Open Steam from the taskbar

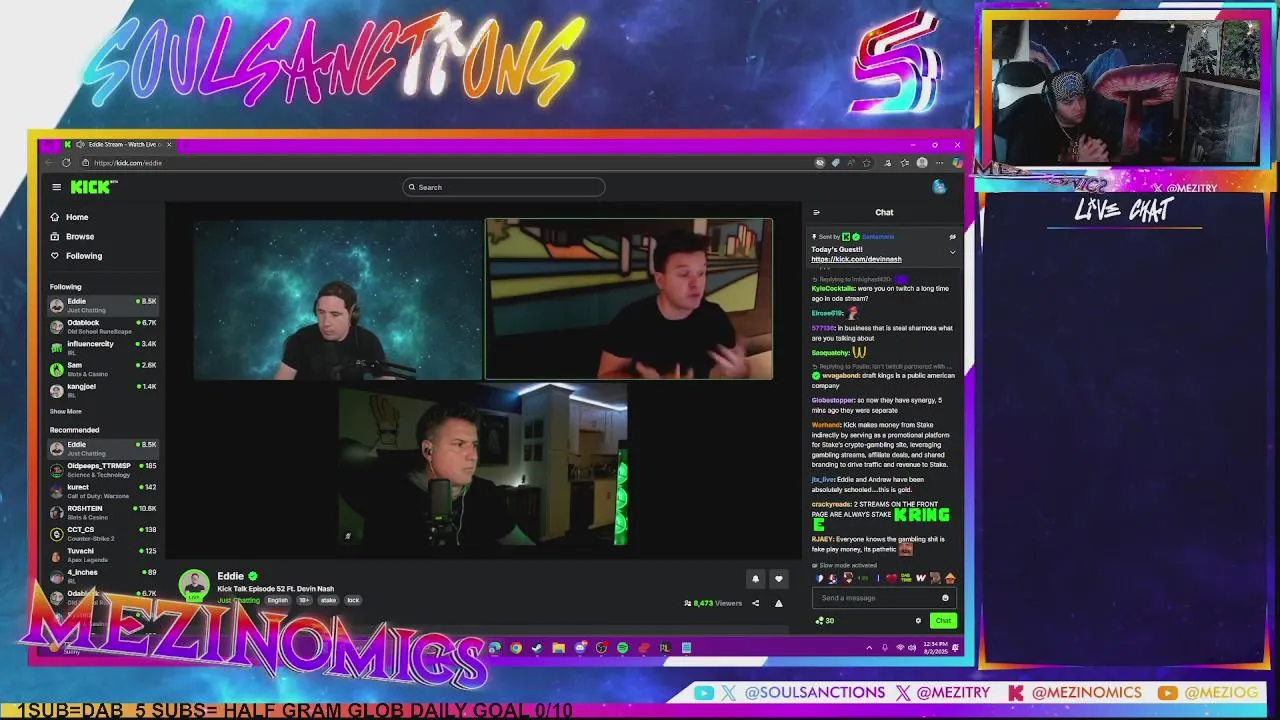point(537,648)
